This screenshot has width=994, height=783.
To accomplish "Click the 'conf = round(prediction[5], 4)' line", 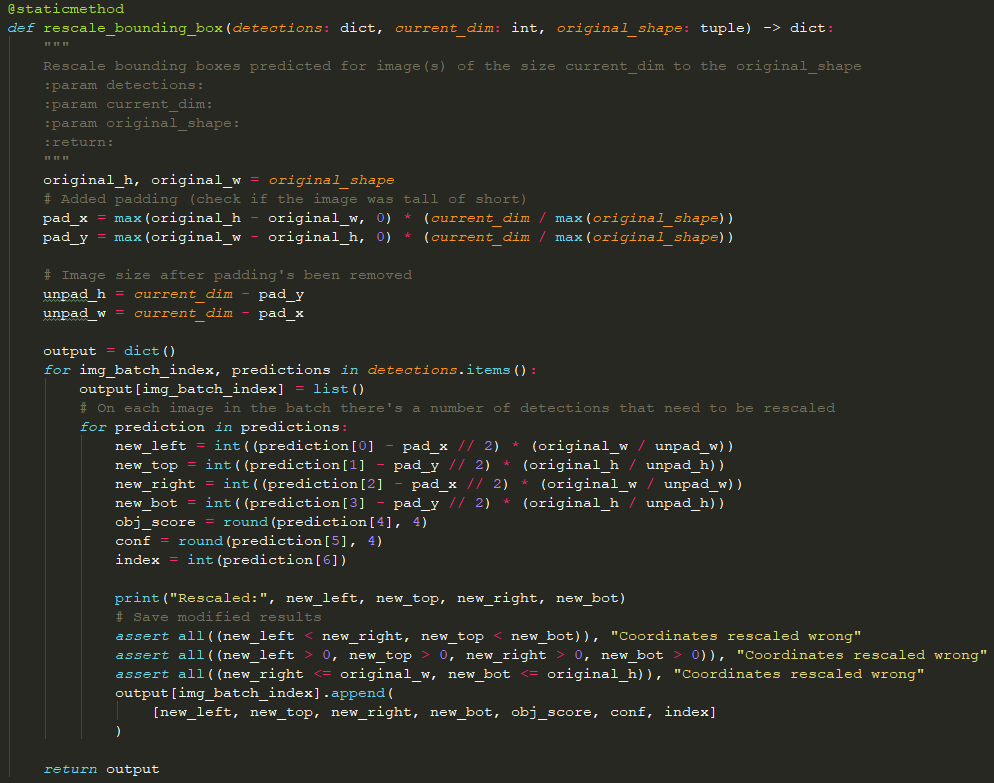I will point(248,541).
